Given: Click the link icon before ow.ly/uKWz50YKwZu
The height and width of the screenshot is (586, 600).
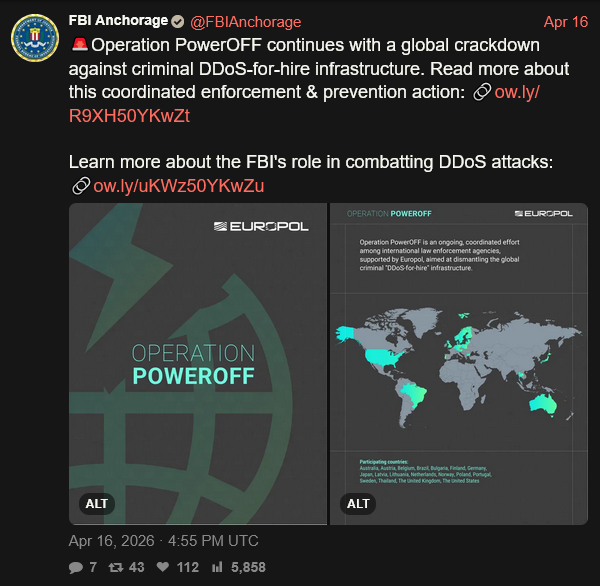Looking at the screenshot, I should pyautogui.click(x=80, y=186).
